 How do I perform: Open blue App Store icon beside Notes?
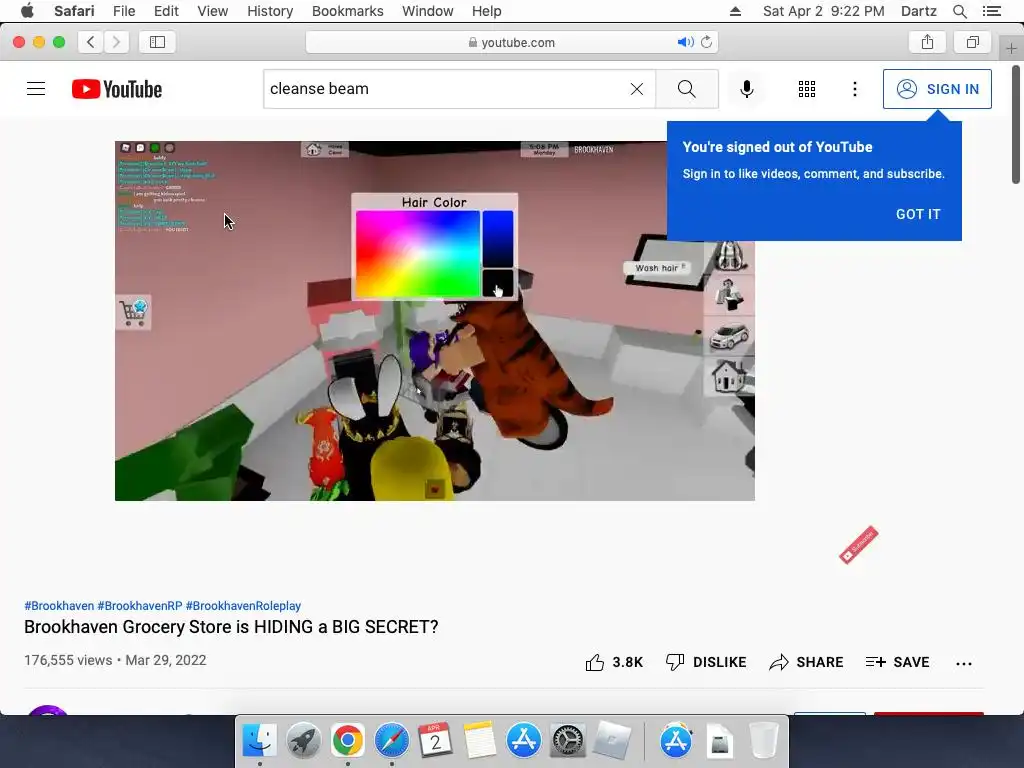tap(523, 741)
